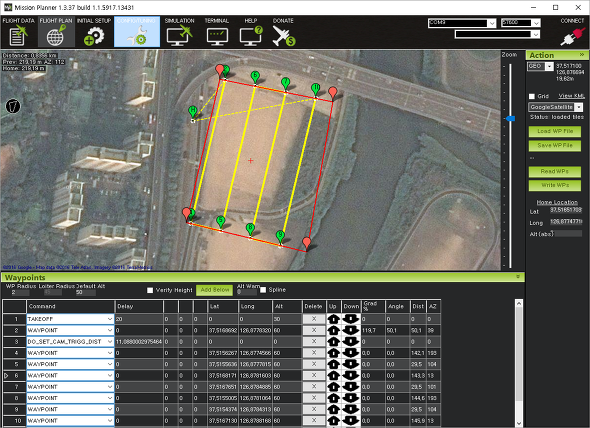Click Alt cell of TAKEOFF row
The image size is (590, 428).
(x=287, y=319)
